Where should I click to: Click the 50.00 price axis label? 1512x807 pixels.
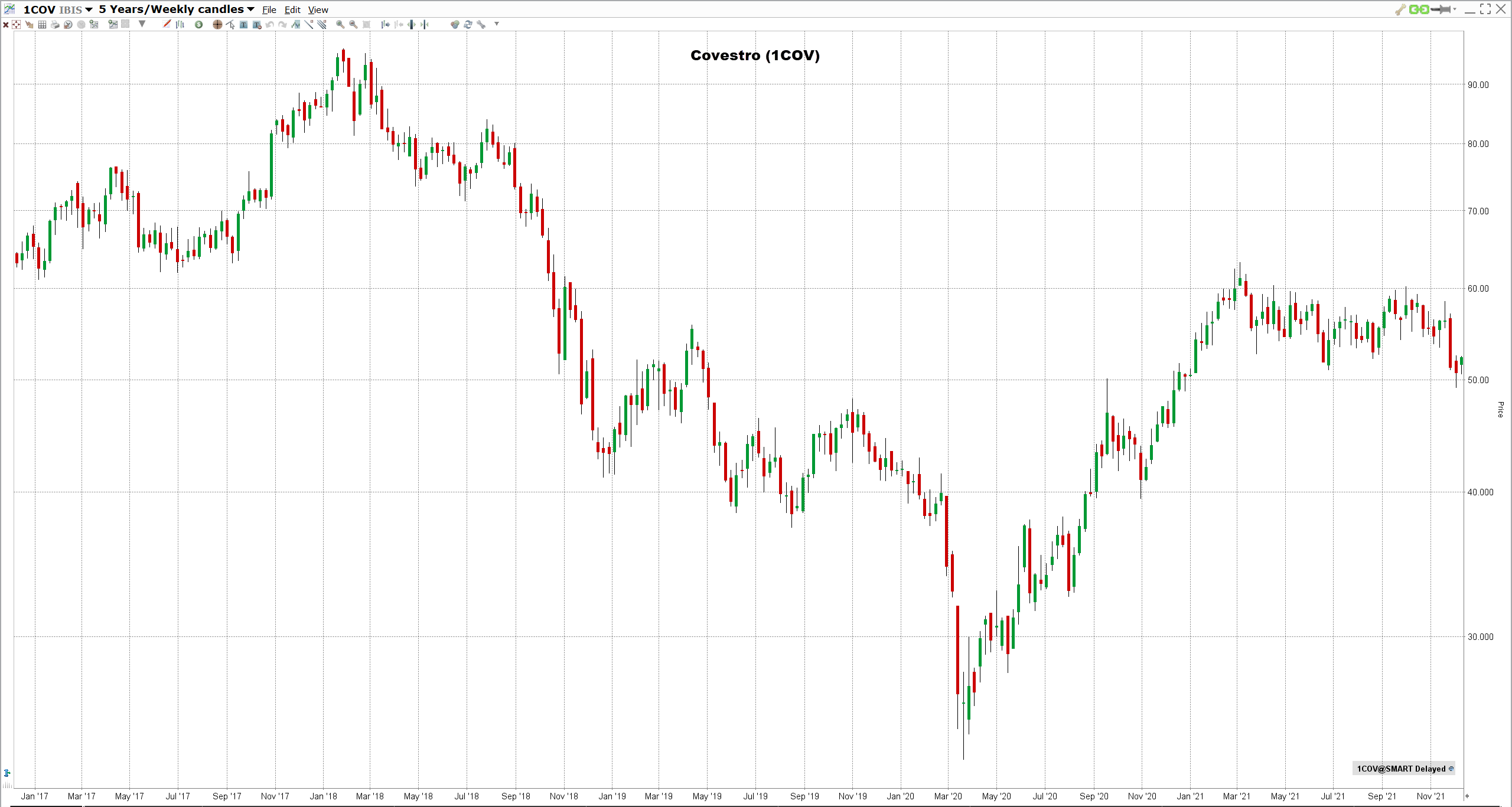pyautogui.click(x=1478, y=380)
